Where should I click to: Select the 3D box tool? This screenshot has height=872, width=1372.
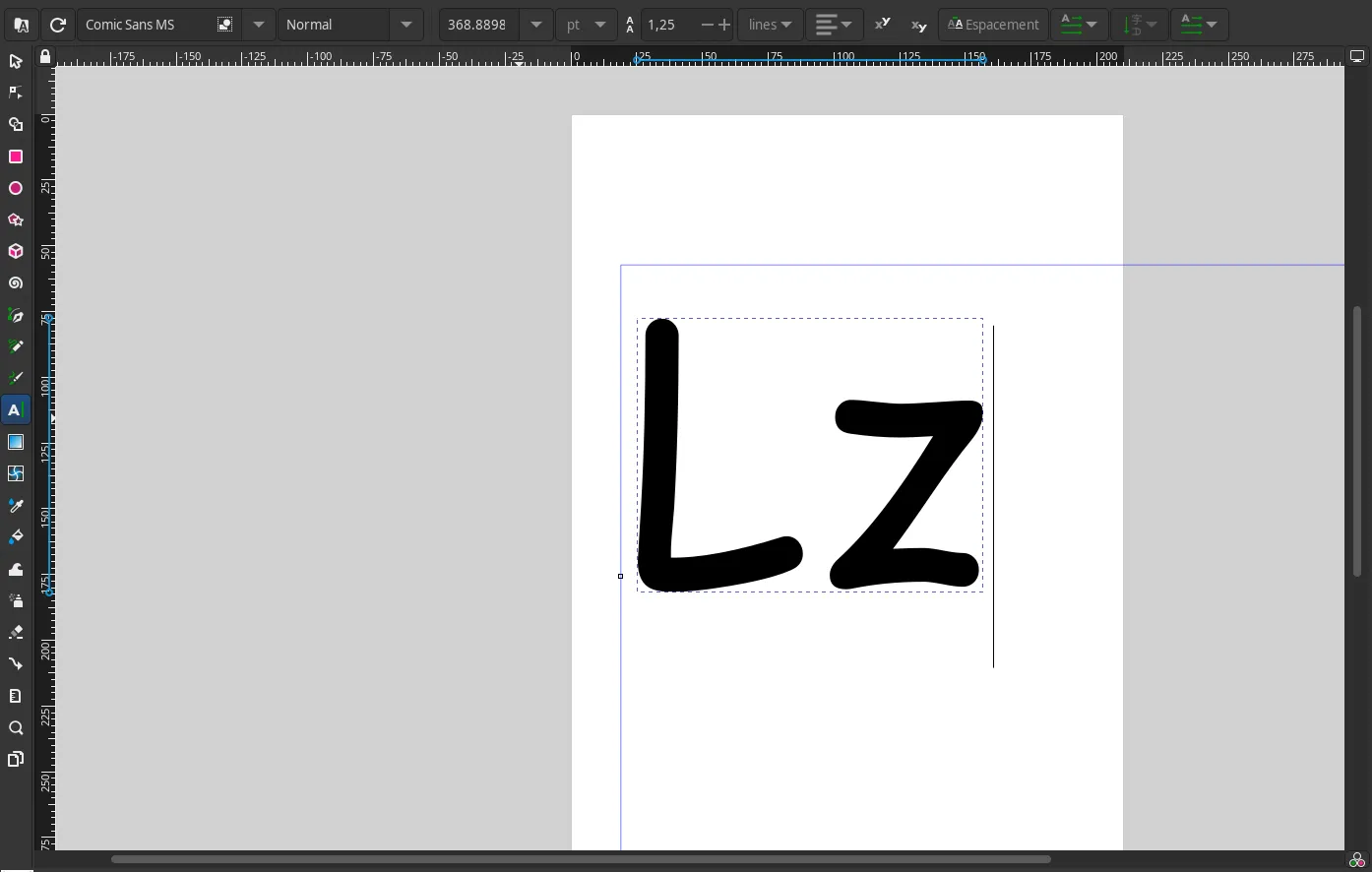coord(16,252)
